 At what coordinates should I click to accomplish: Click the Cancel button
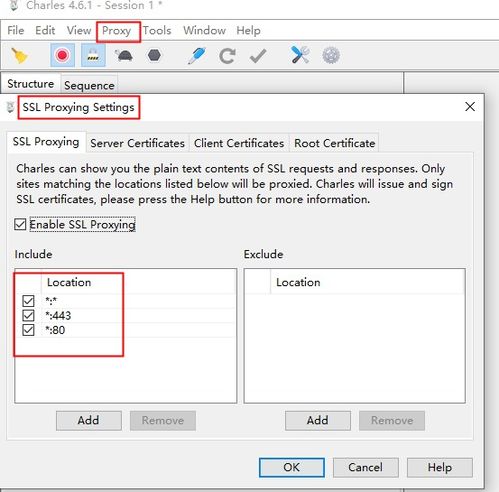pos(366,467)
